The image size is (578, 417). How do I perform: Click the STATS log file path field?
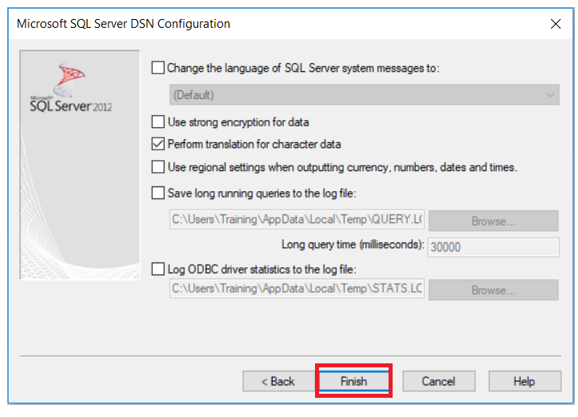tap(297, 288)
